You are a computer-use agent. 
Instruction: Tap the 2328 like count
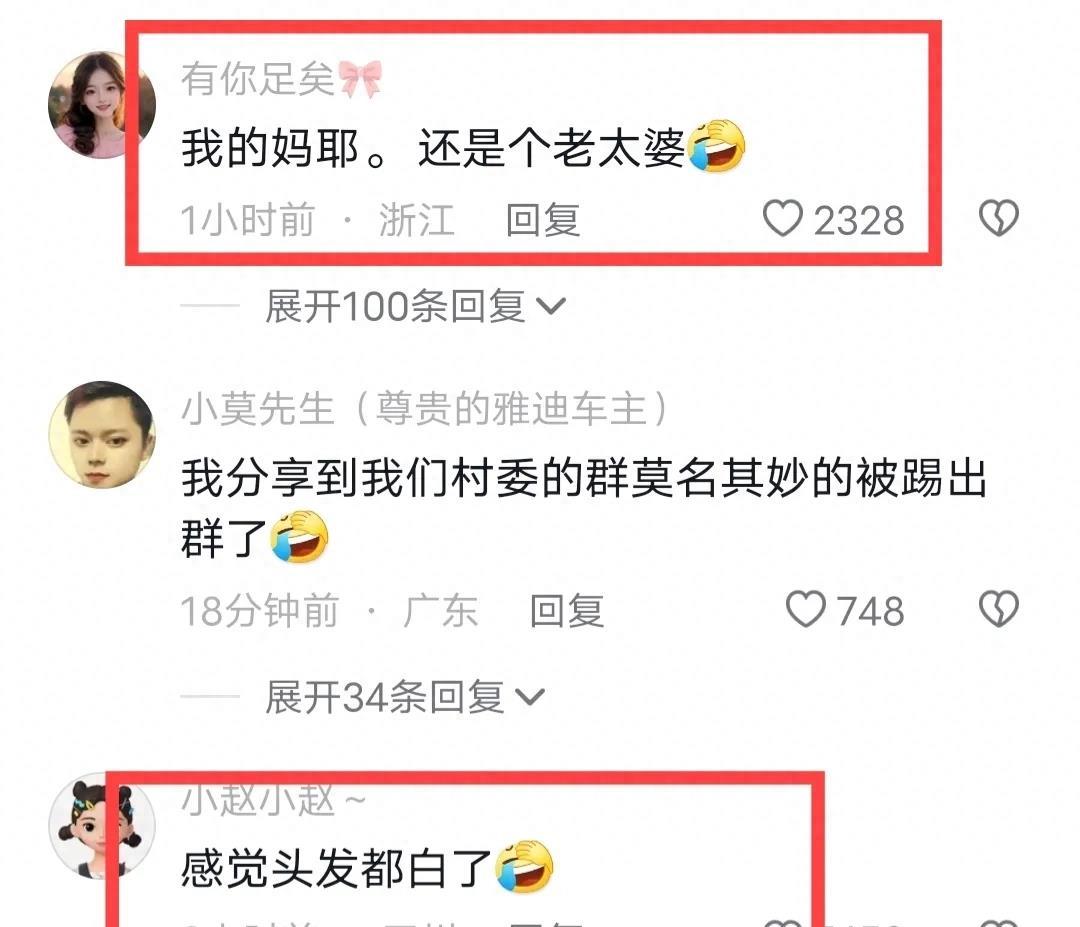coord(859,220)
